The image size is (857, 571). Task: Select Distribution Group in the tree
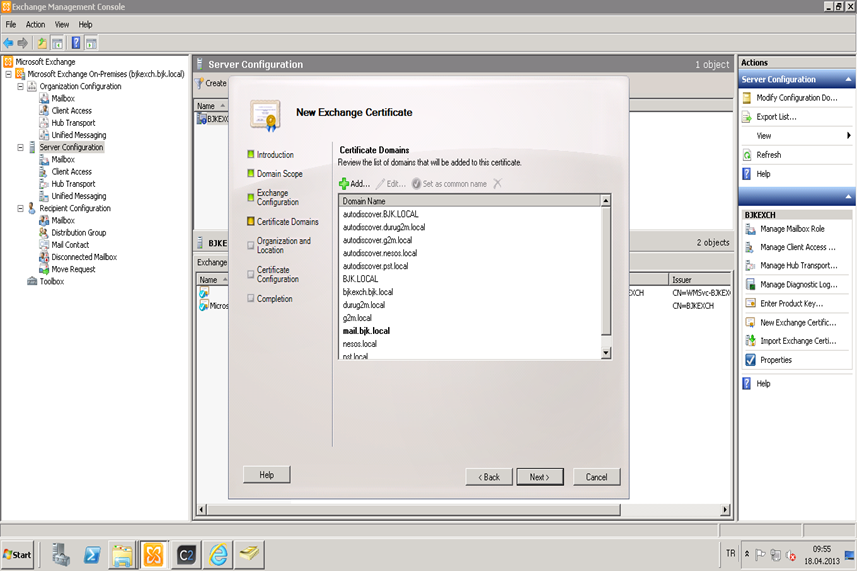(79, 233)
